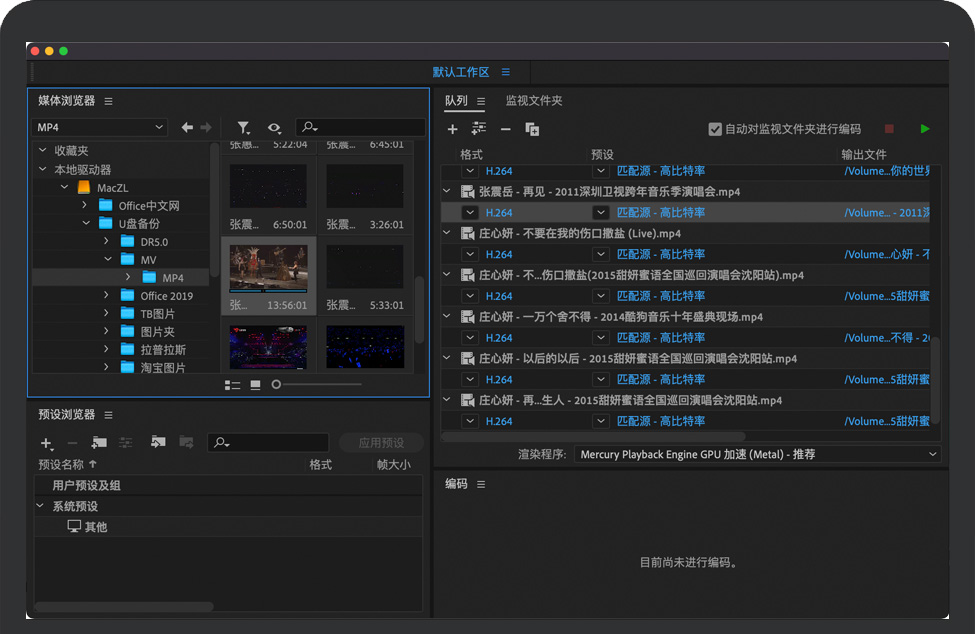This screenshot has width=975, height=634.
Task: Click the duplicate icon in queue toolbar
Action: (532, 129)
